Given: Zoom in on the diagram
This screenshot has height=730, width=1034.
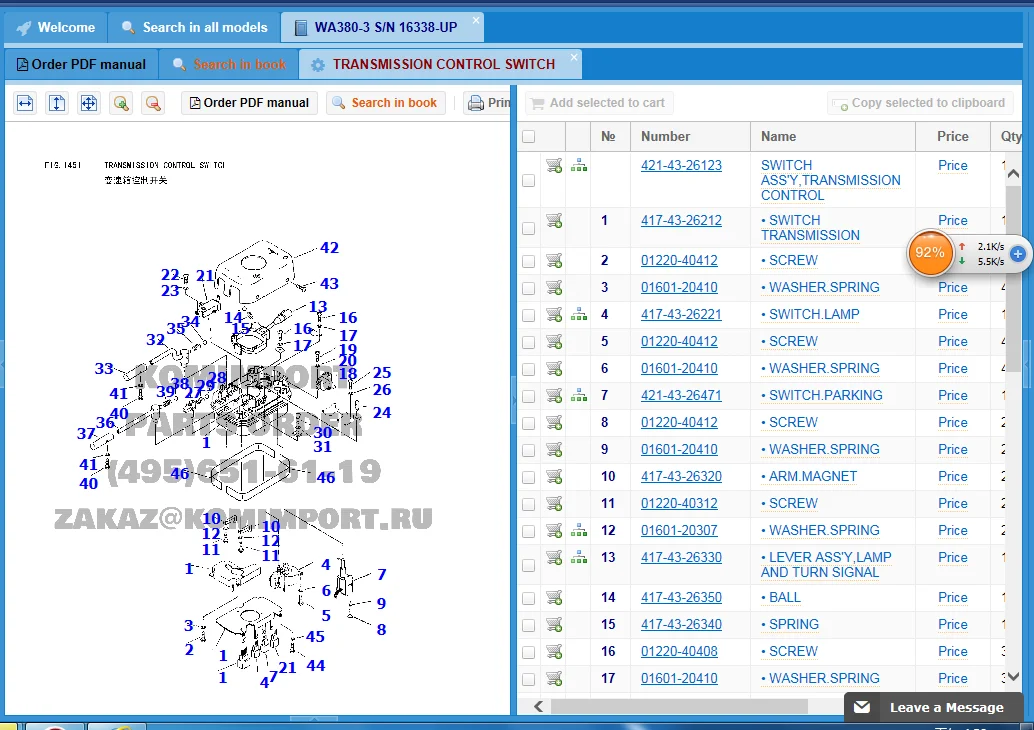Looking at the screenshot, I should 121,103.
